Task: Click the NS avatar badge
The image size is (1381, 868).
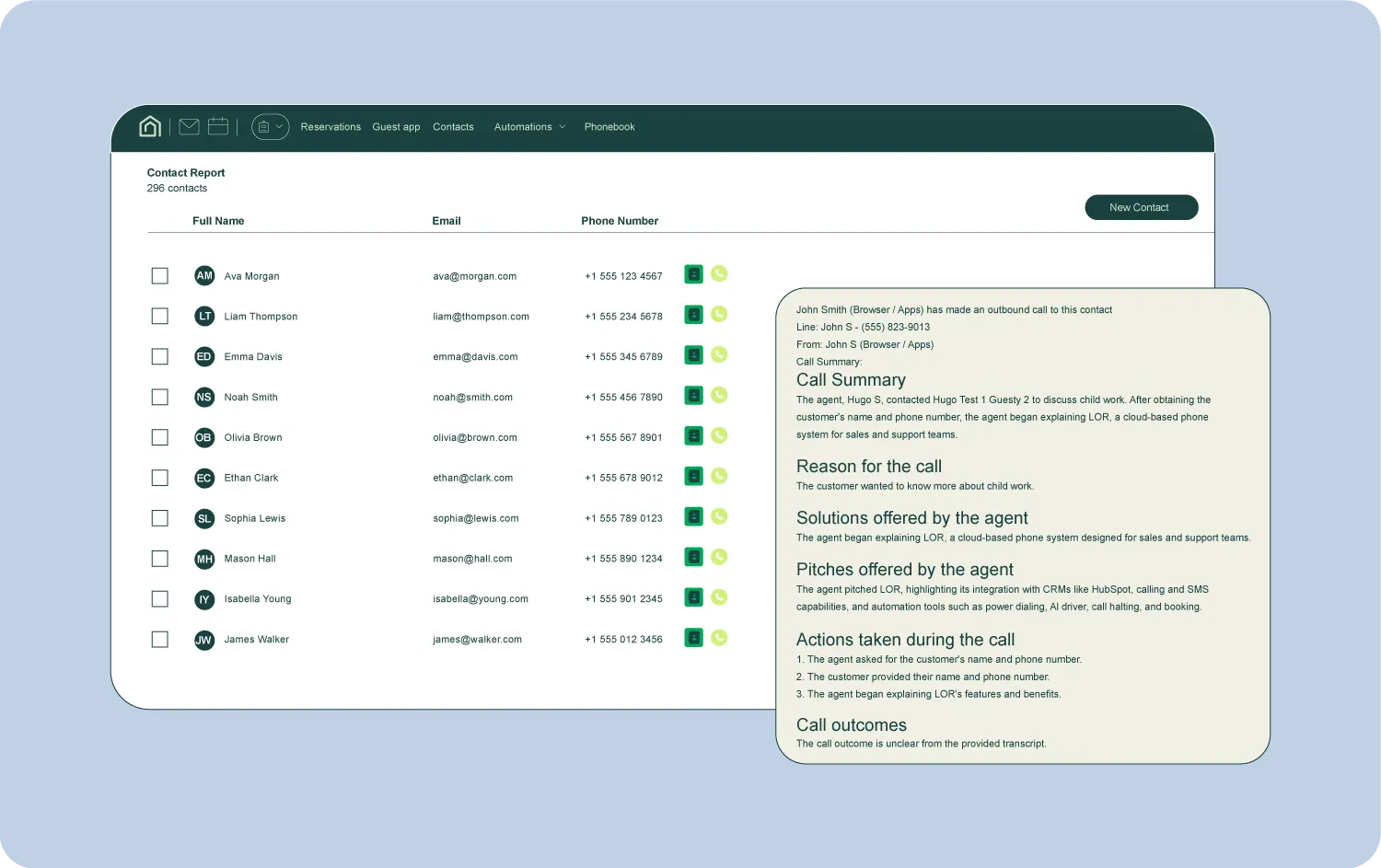Action: (204, 398)
